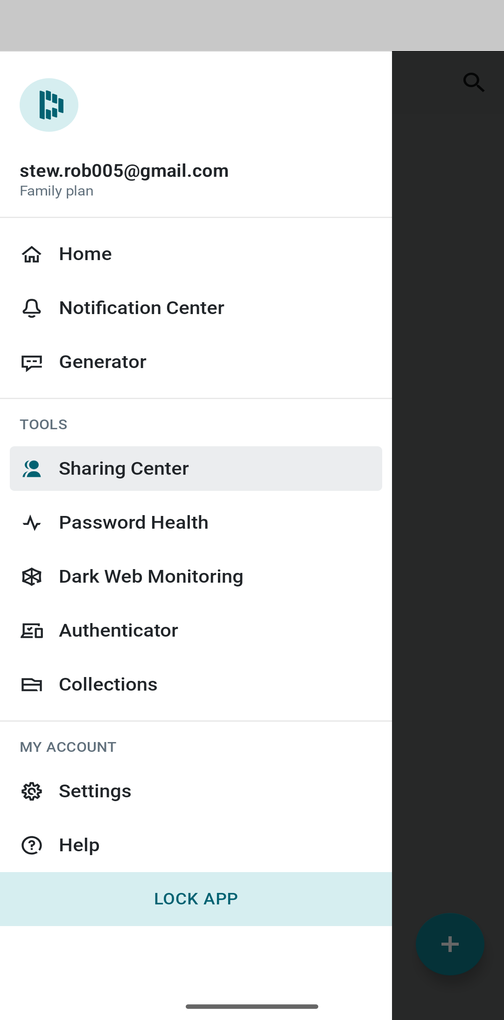The height and width of the screenshot is (1020, 504).
Task: Click the Sharing Center people icon
Action: [31, 468]
